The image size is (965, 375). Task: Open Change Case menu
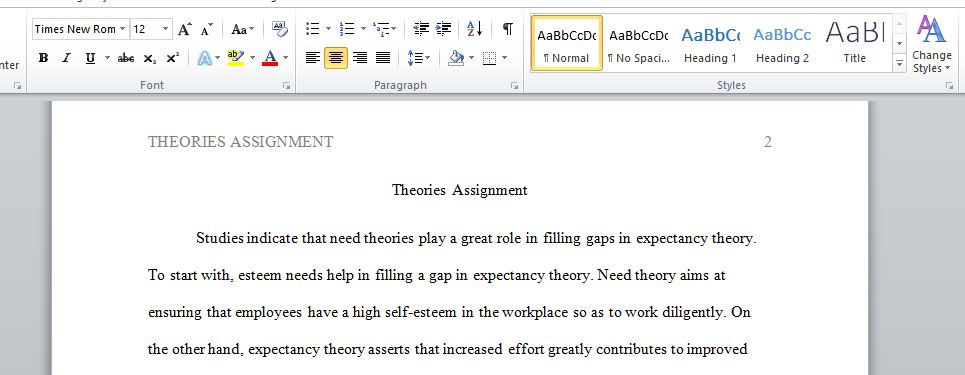(242, 29)
